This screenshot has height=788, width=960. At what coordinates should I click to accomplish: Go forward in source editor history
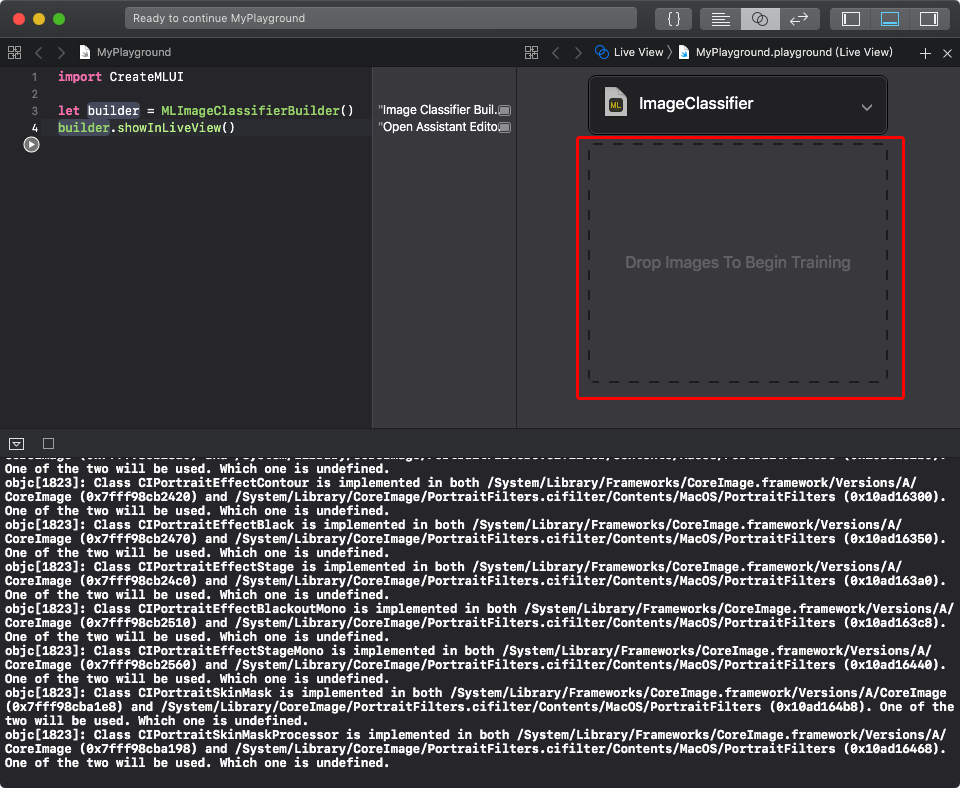(x=61, y=53)
